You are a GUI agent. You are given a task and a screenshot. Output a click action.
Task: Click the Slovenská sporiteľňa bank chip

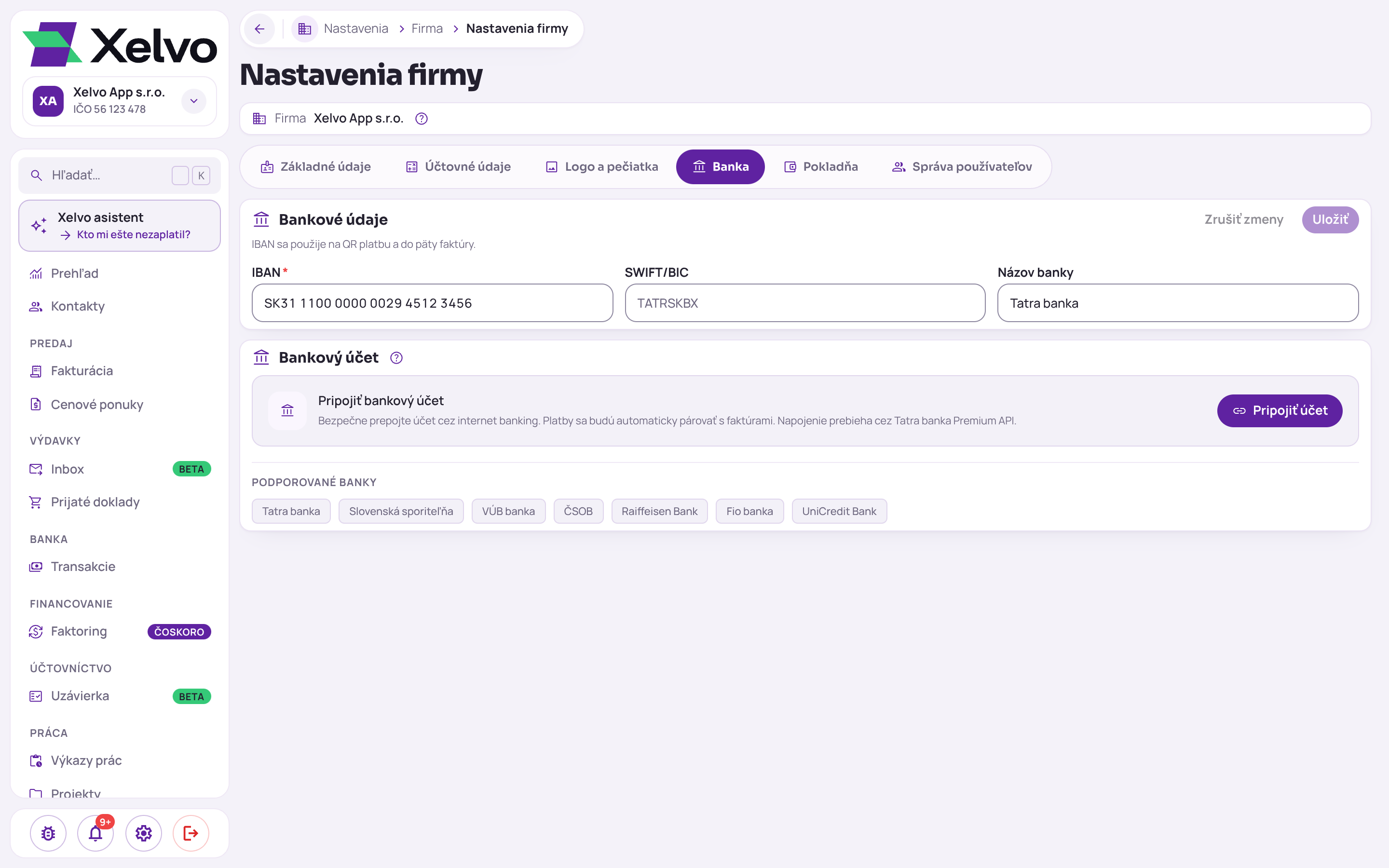click(x=401, y=511)
